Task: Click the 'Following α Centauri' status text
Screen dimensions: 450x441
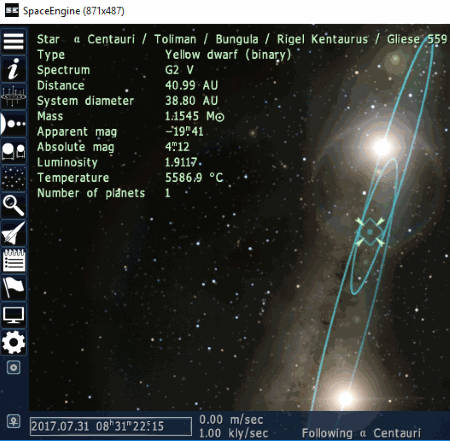Action: (x=361, y=433)
